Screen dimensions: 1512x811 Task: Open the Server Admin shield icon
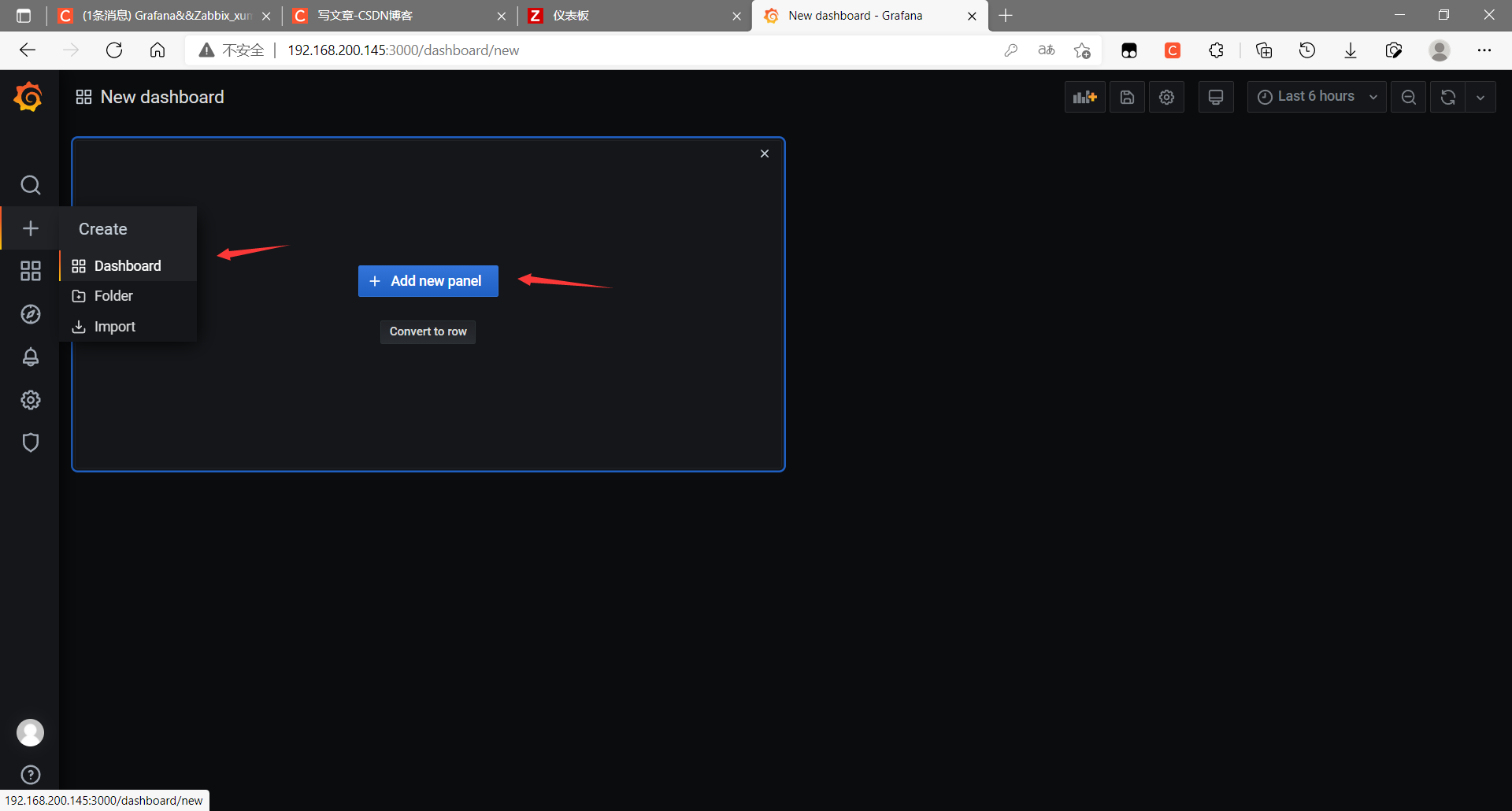click(30, 442)
